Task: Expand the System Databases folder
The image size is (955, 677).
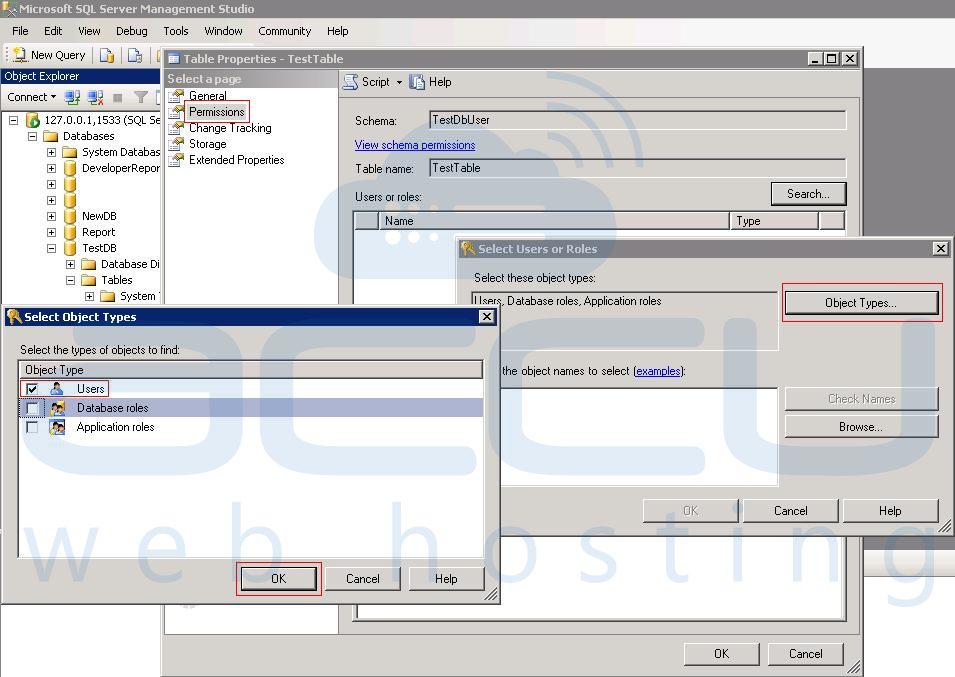Action: 51,152
